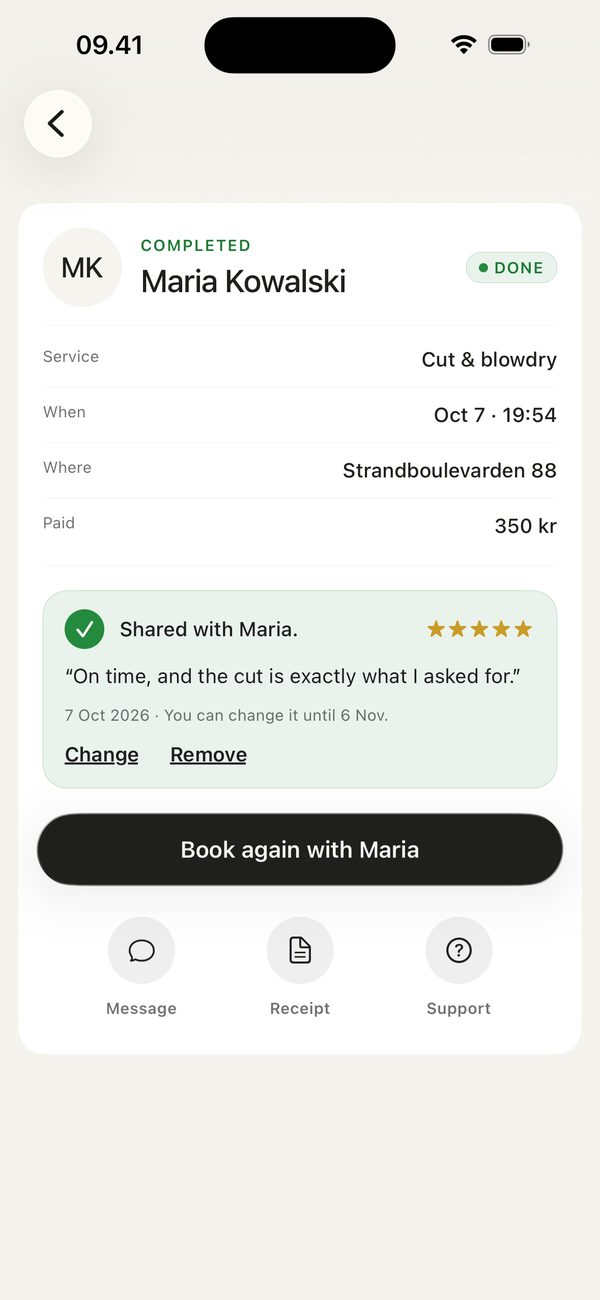This screenshot has width=600, height=1300.
Task: Tap the Support question mark icon
Action: tap(459, 950)
